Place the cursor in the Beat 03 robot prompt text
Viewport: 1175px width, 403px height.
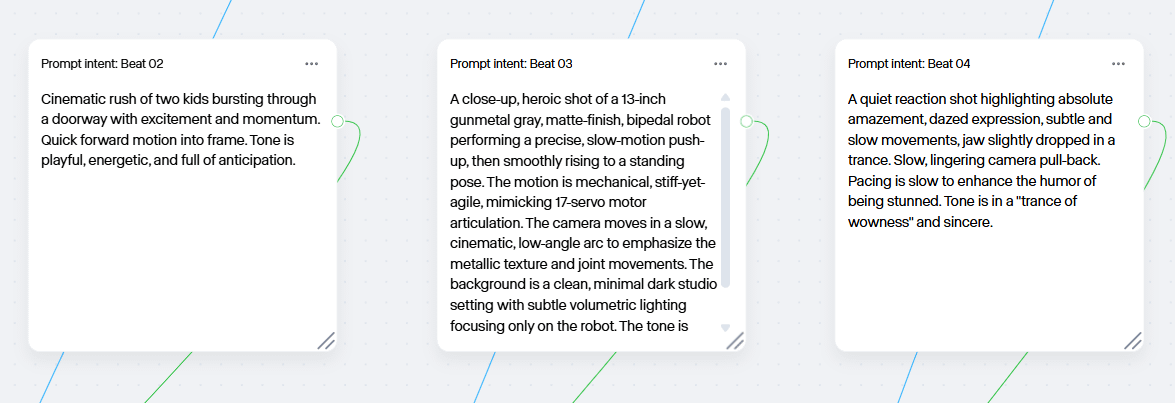[x=582, y=213]
